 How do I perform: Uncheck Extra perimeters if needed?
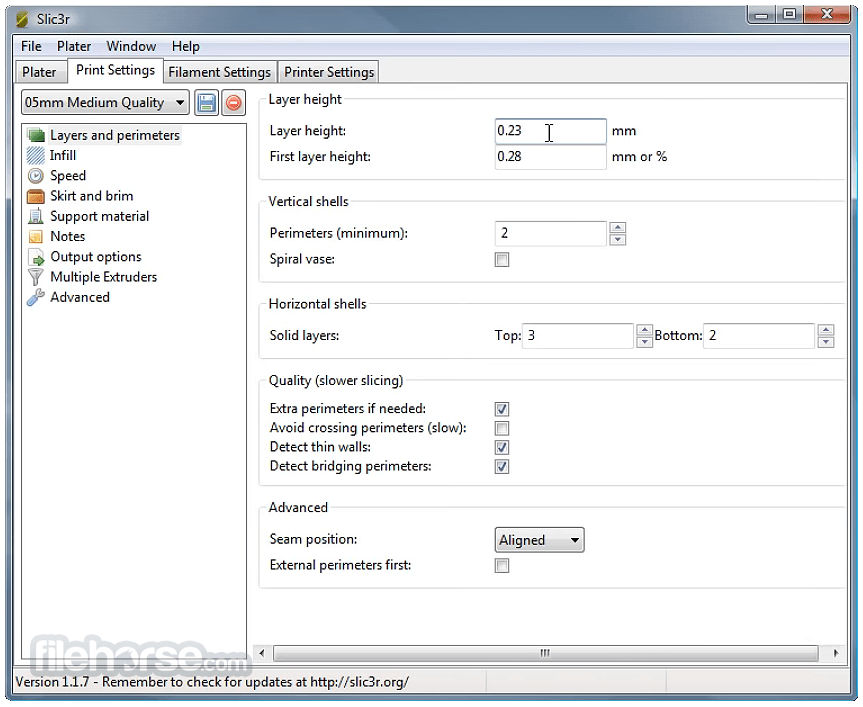501,409
